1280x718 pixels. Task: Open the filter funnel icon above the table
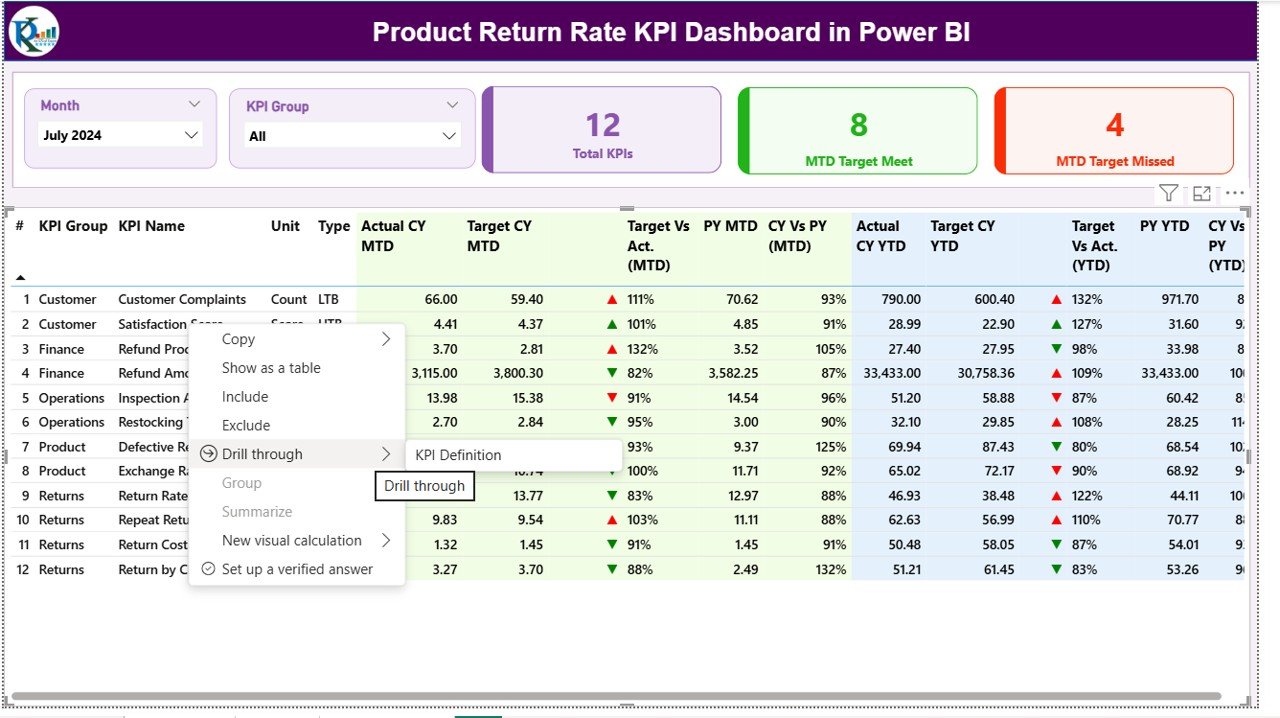click(1167, 192)
